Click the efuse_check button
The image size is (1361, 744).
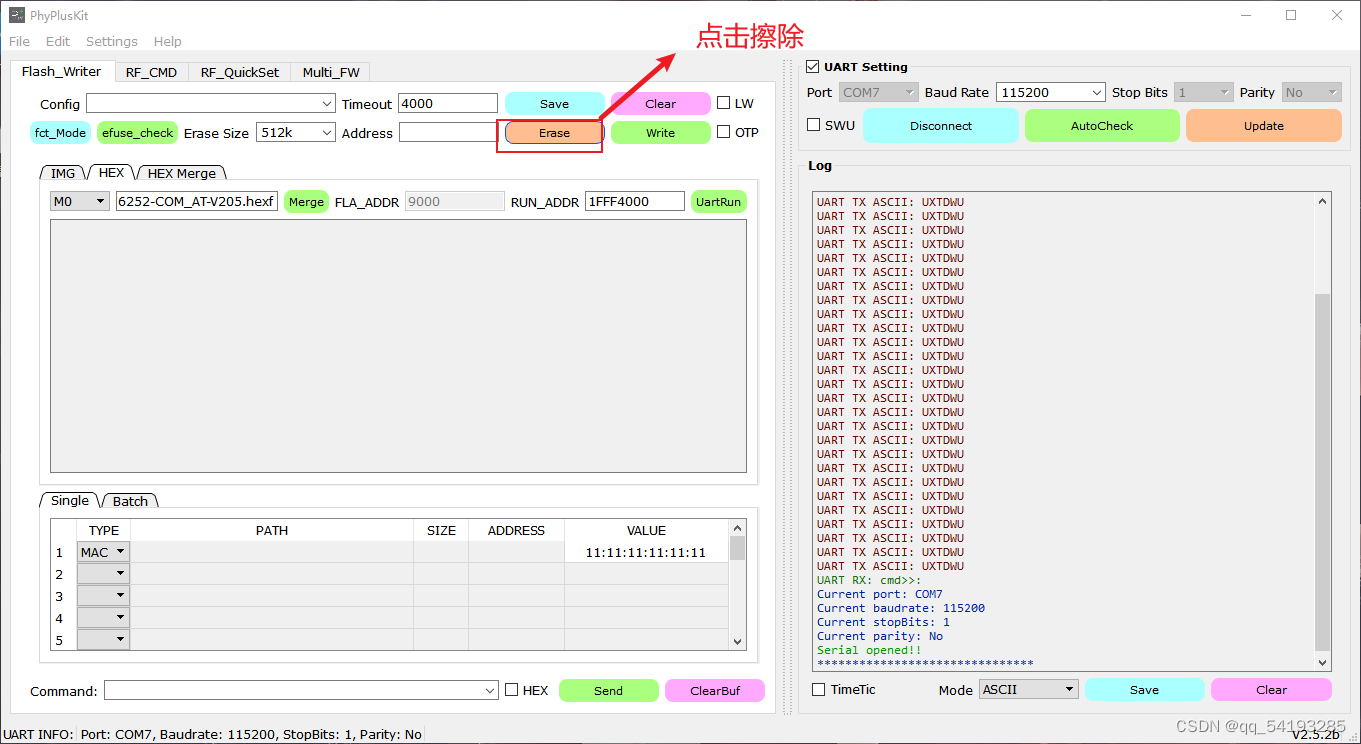138,132
